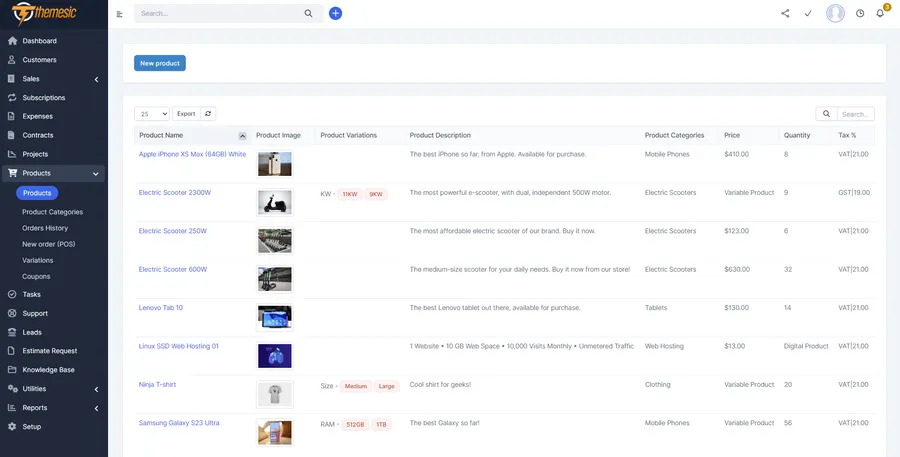
Task: Open Lenovo Tab 10 product link
Action: click(x=161, y=308)
